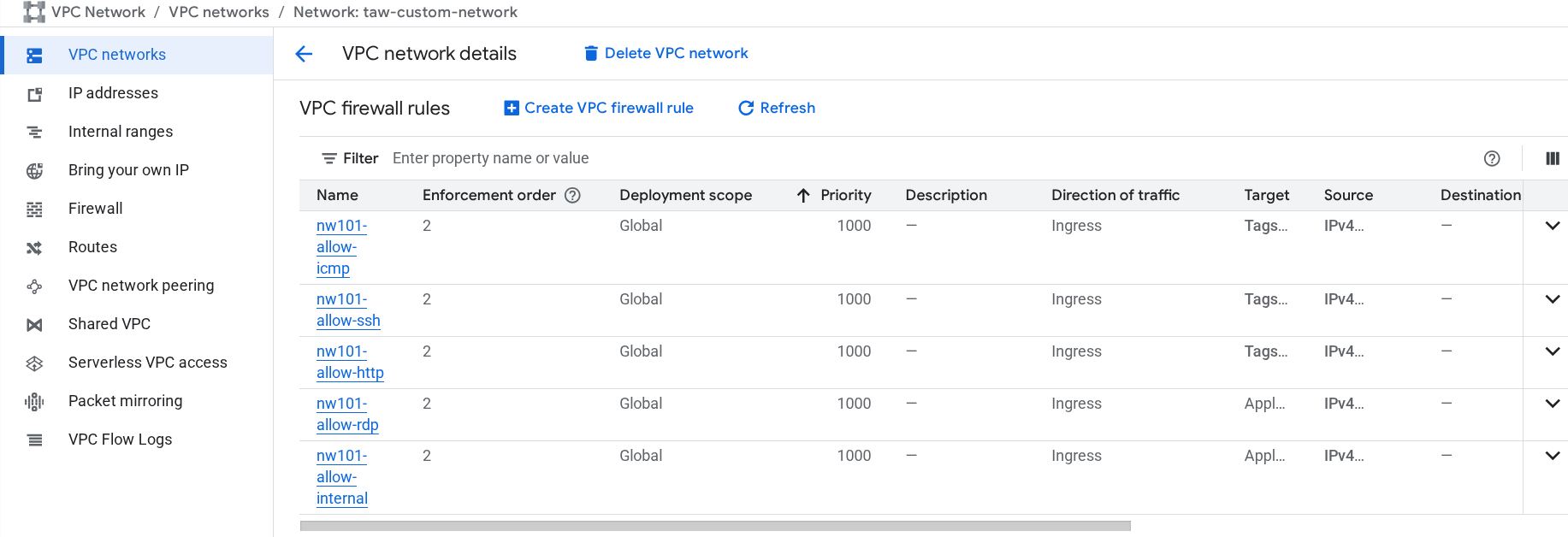
Task: Click the Filter lines icon
Action: [328, 158]
